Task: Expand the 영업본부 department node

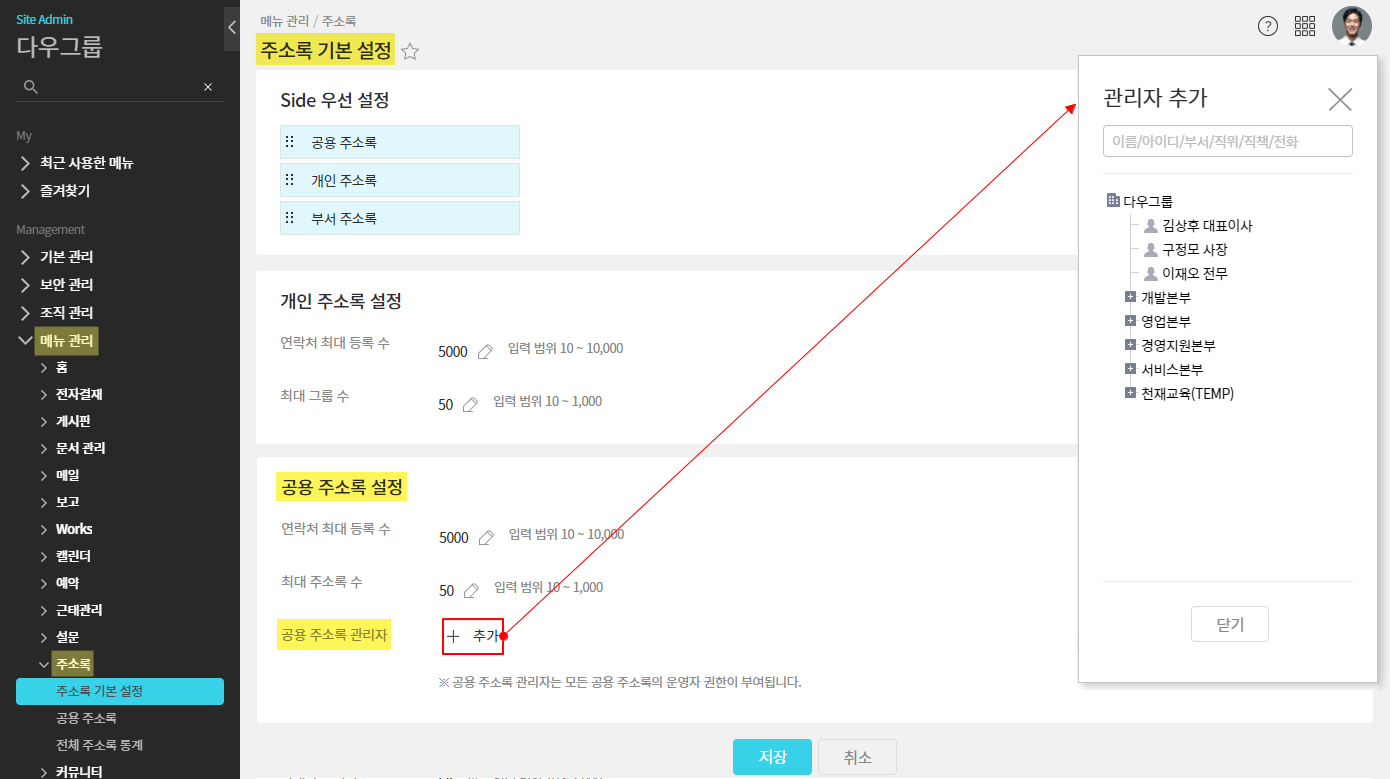Action: 1130,321
